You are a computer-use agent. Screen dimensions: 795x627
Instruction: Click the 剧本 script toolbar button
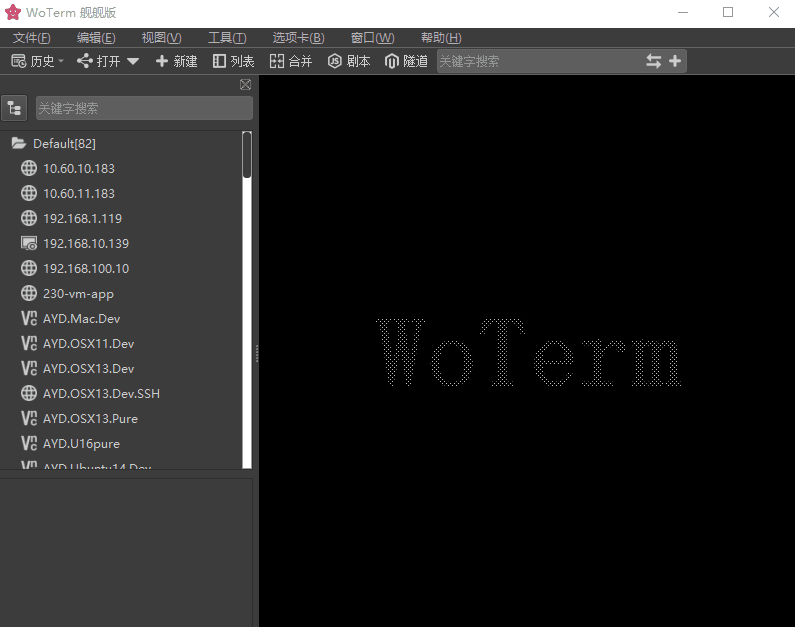[x=349, y=61]
